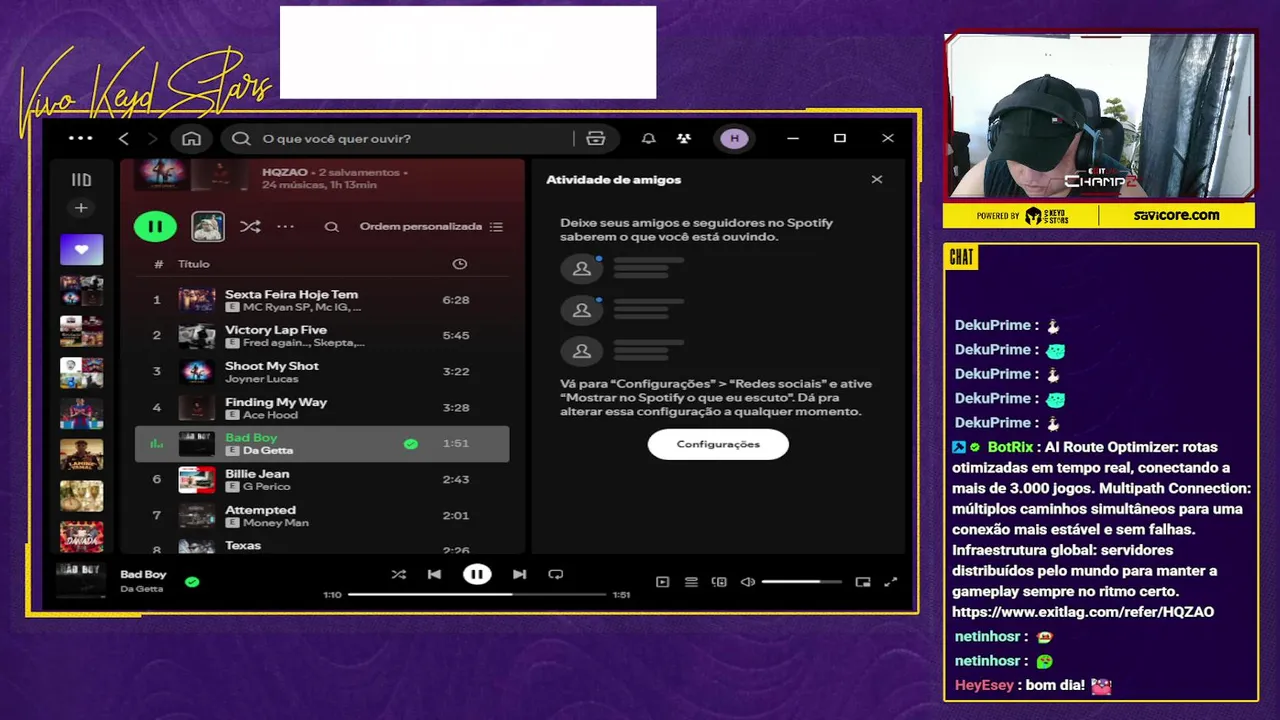Go back with the left arrow
This screenshot has height=720, width=1280.
pyautogui.click(x=124, y=139)
